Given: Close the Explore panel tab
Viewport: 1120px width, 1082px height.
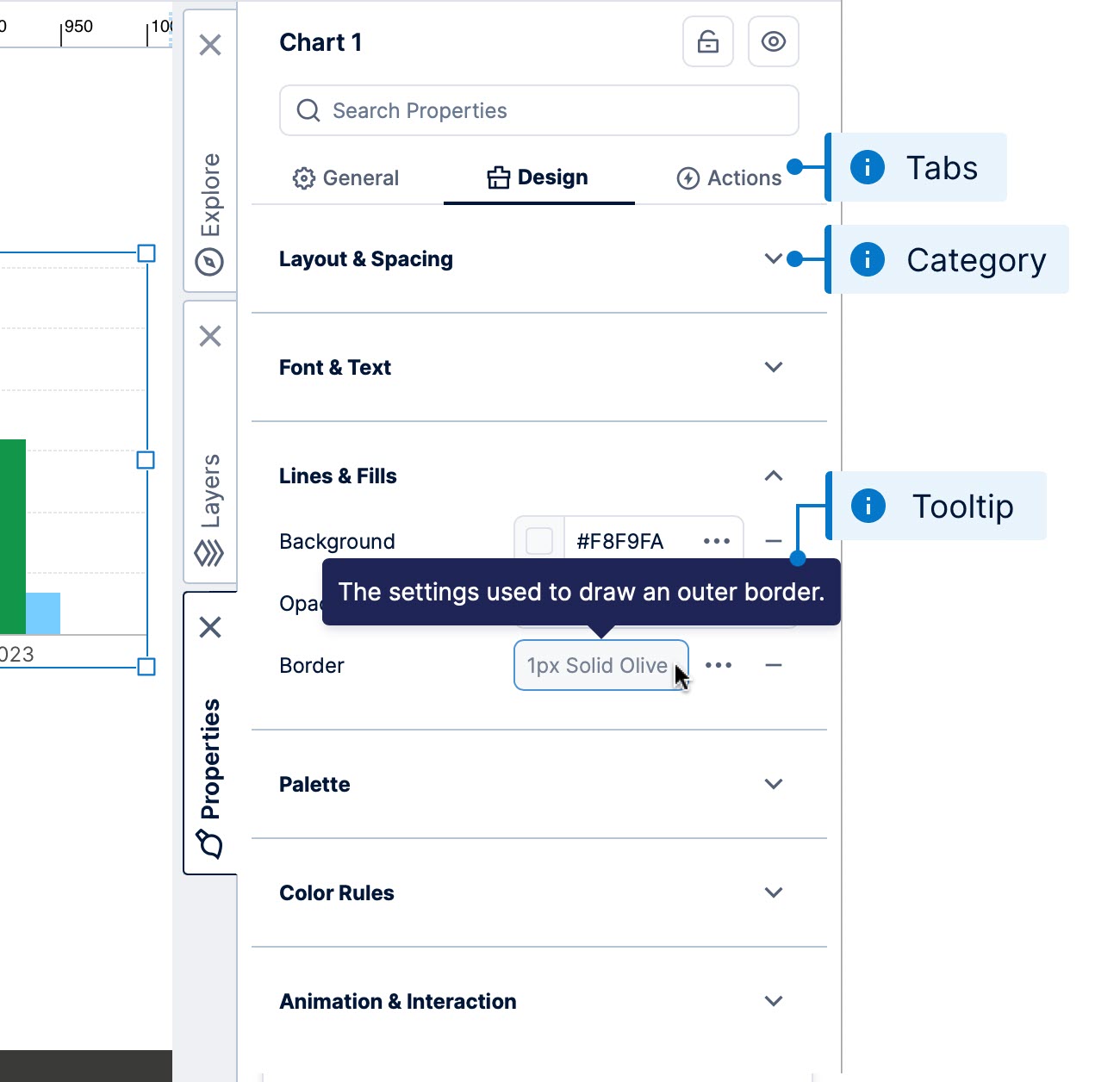Looking at the screenshot, I should tap(210, 45).
